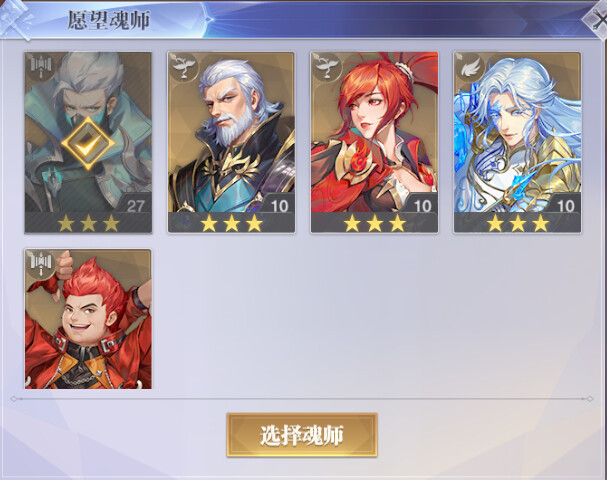The width and height of the screenshot is (607, 480).
Task: Click the 选择魂师 confirm button
Action: coord(302,435)
